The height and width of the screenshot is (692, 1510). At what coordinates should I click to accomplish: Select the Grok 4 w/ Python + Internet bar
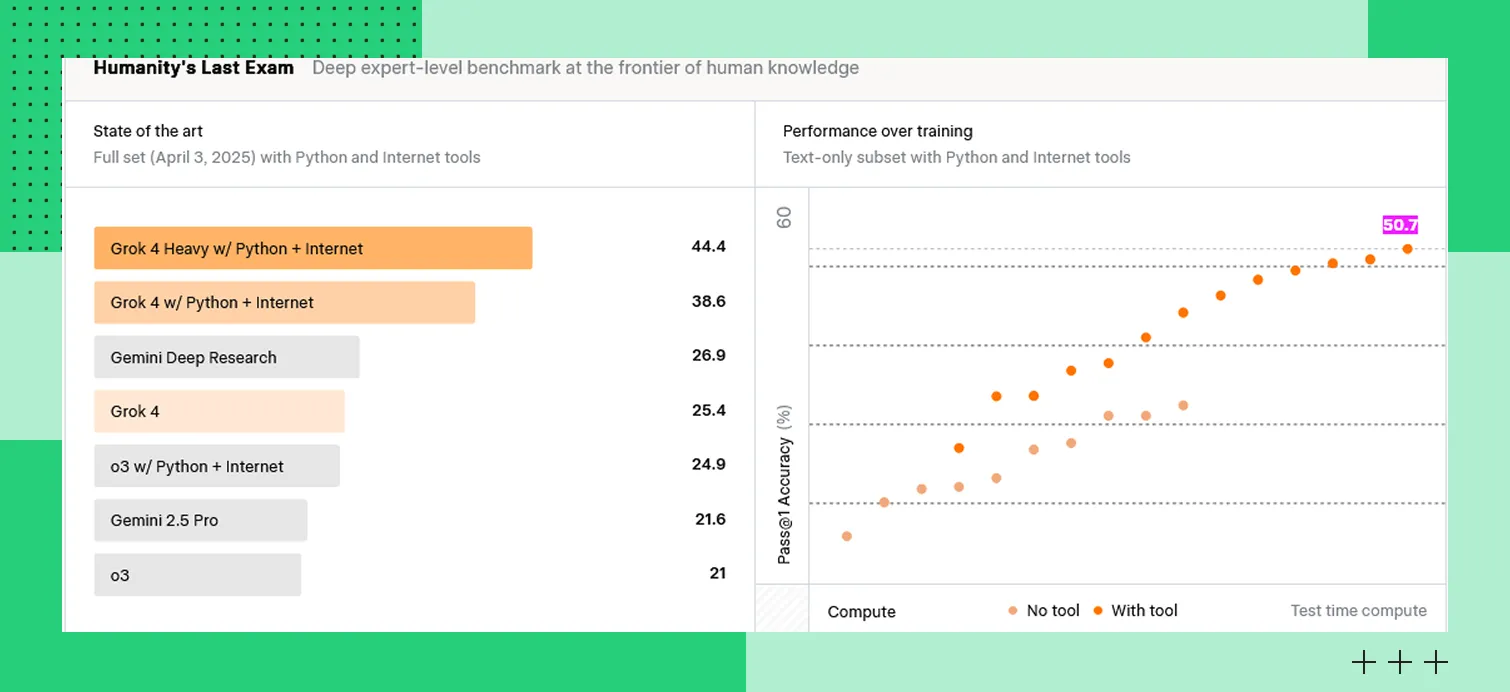click(284, 302)
